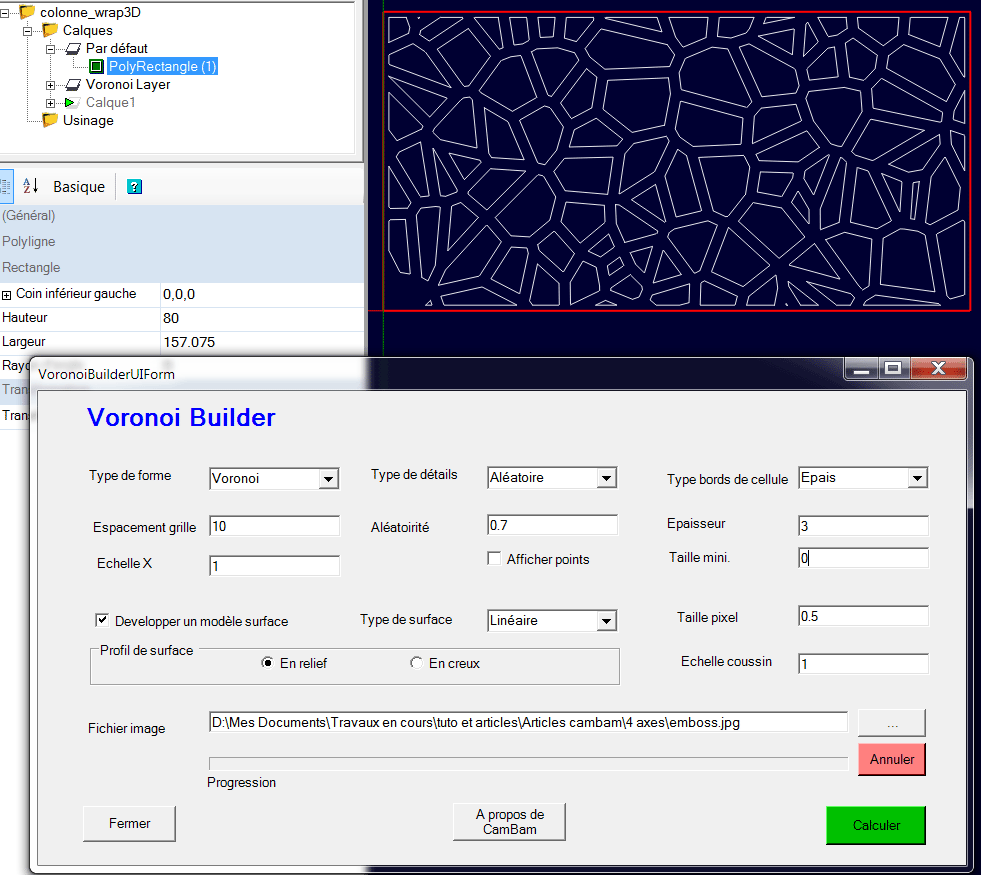This screenshot has width=981, height=875.
Task: Open property help question mark icon
Action: coord(135,187)
